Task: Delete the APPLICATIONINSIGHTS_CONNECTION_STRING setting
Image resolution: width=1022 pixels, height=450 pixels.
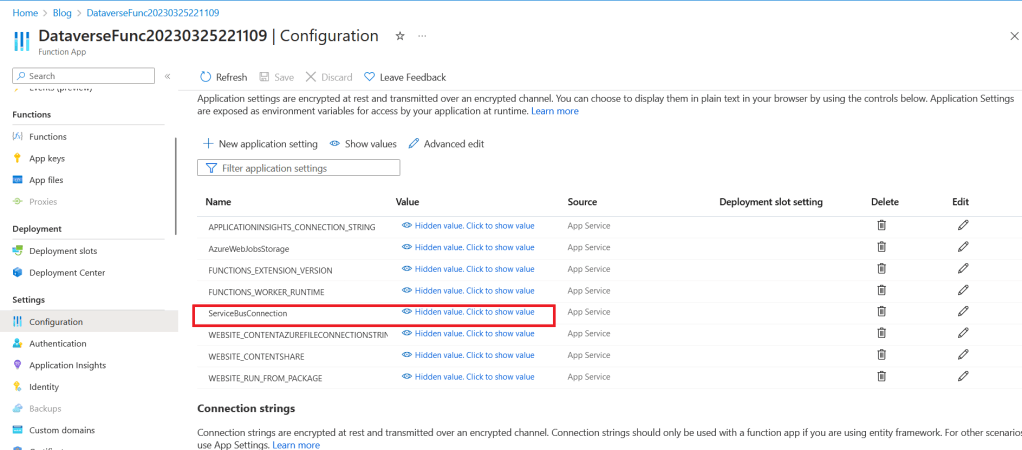Action: click(x=881, y=226)
